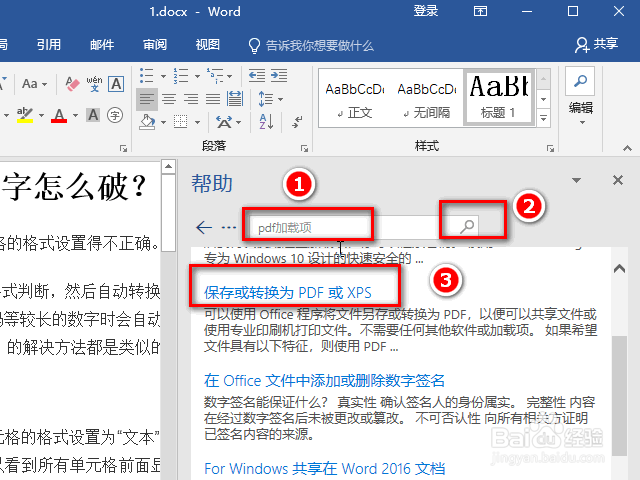The width and height of the screenshot is (640, 480).
Task: Click the help results scrollbar thumb
Action: click(619, 395)
